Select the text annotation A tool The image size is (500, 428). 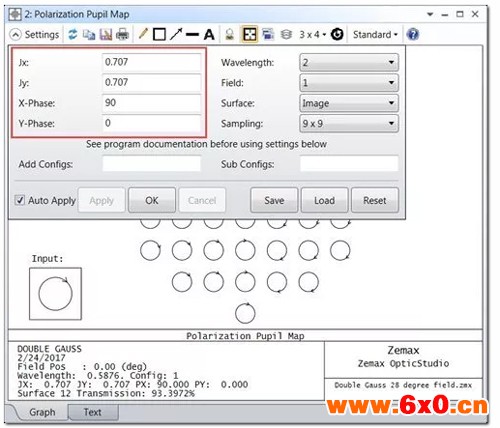pos(209,34)
